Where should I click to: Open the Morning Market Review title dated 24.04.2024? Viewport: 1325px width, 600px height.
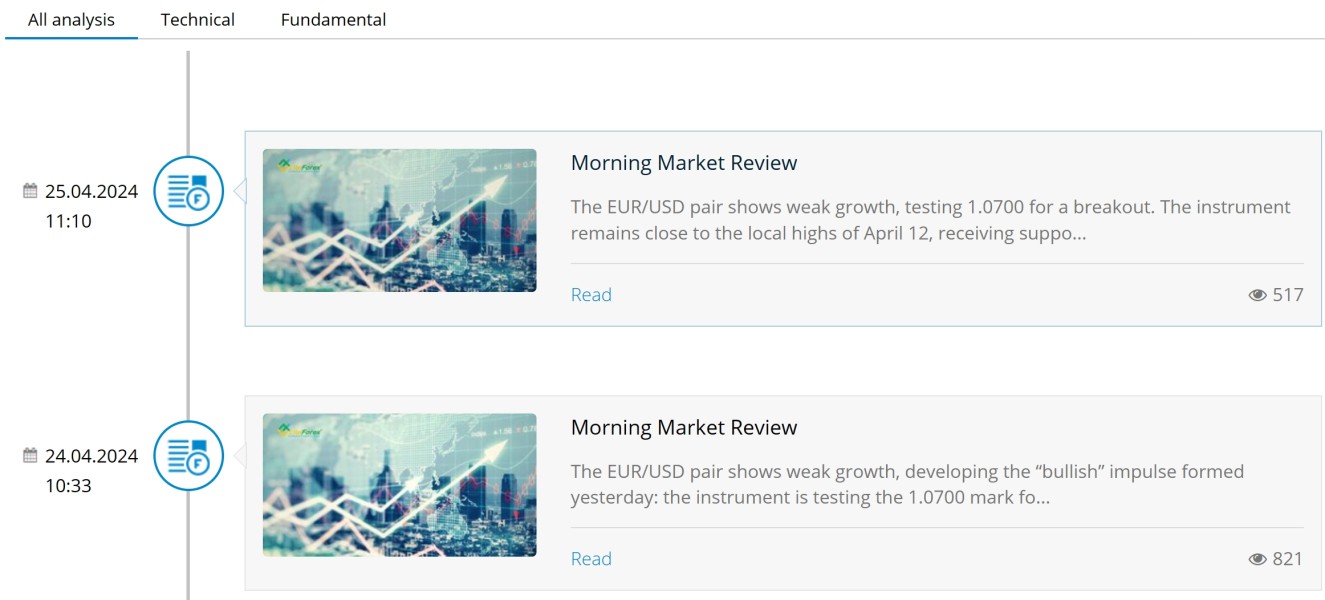(x=684, y=427)
